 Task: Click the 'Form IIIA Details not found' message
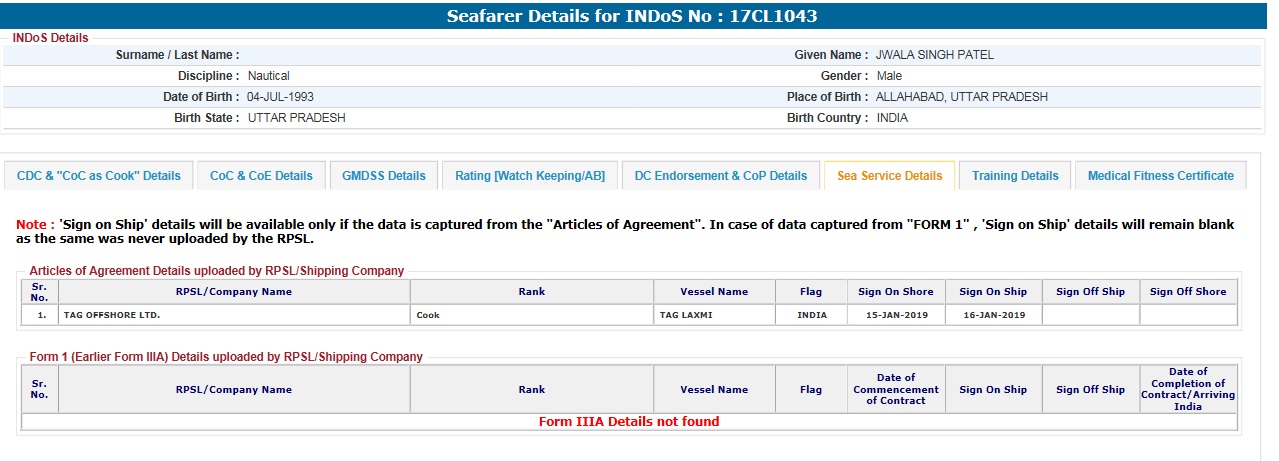(629, 421)
